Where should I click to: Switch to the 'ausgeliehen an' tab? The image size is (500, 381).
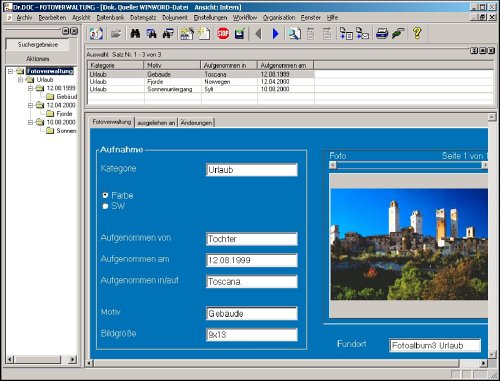point(156,123)
